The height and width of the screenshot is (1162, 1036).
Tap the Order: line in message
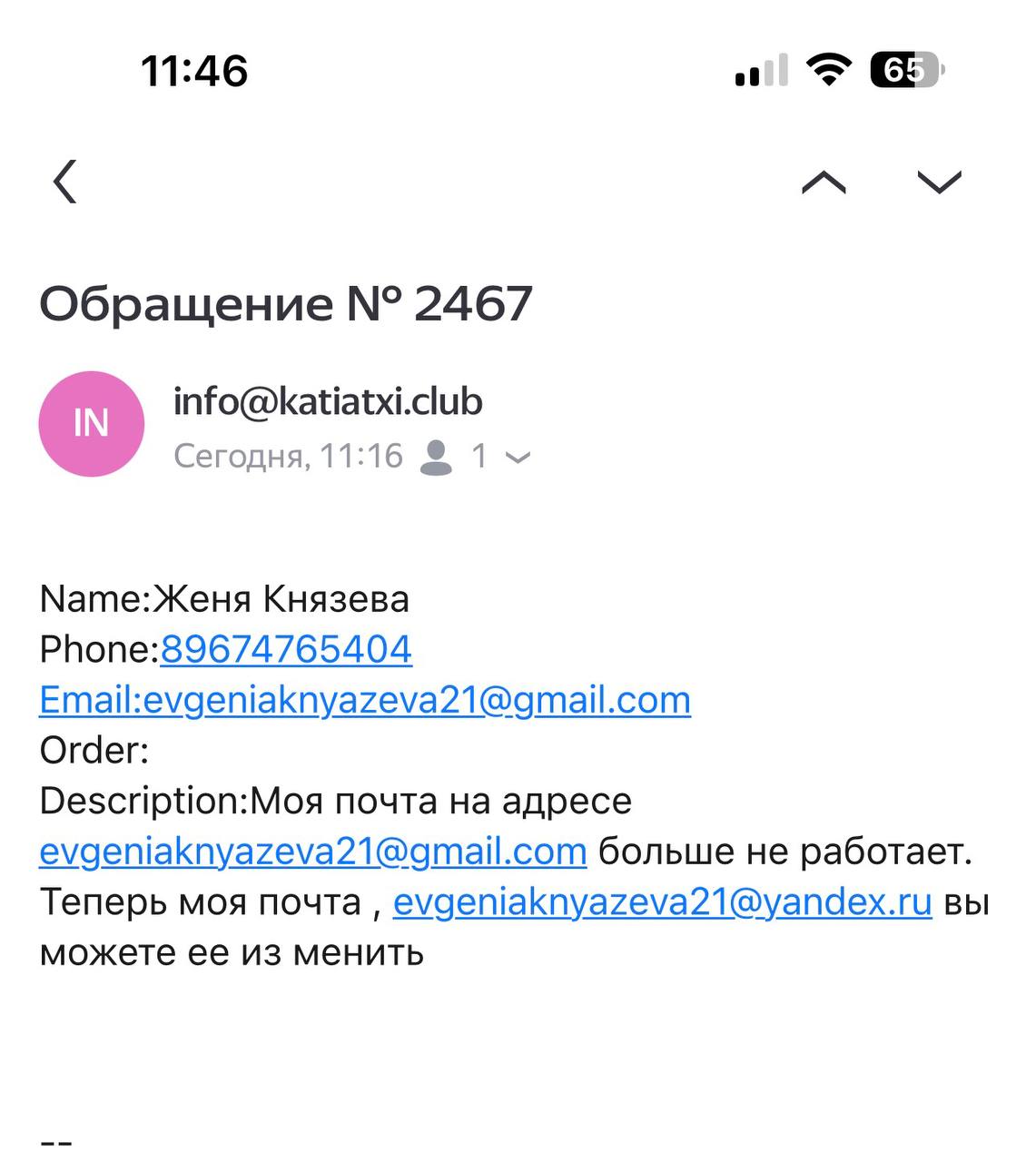tap(94, 751)
